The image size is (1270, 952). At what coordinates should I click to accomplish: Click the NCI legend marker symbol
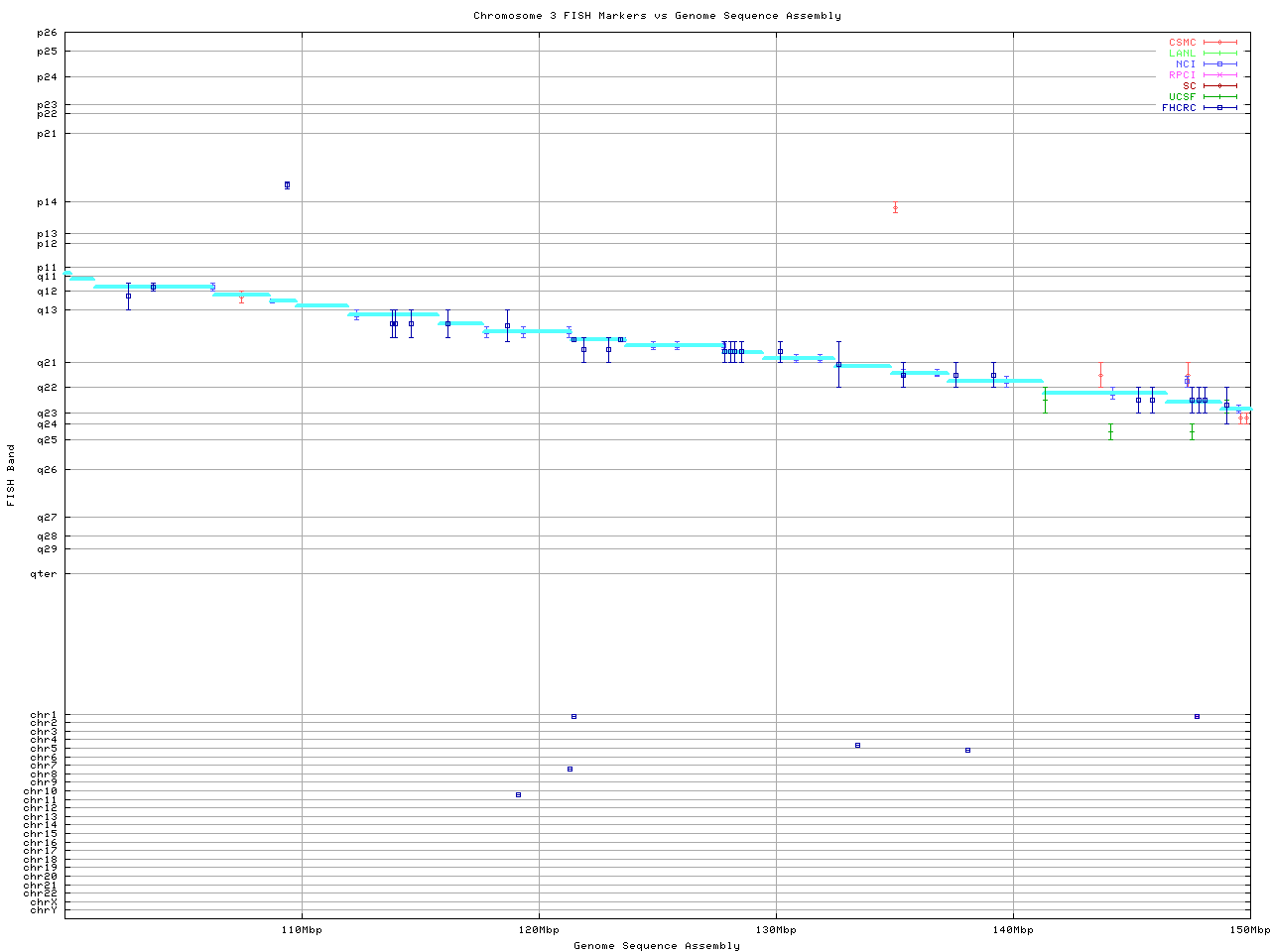tap(1220, 64)
